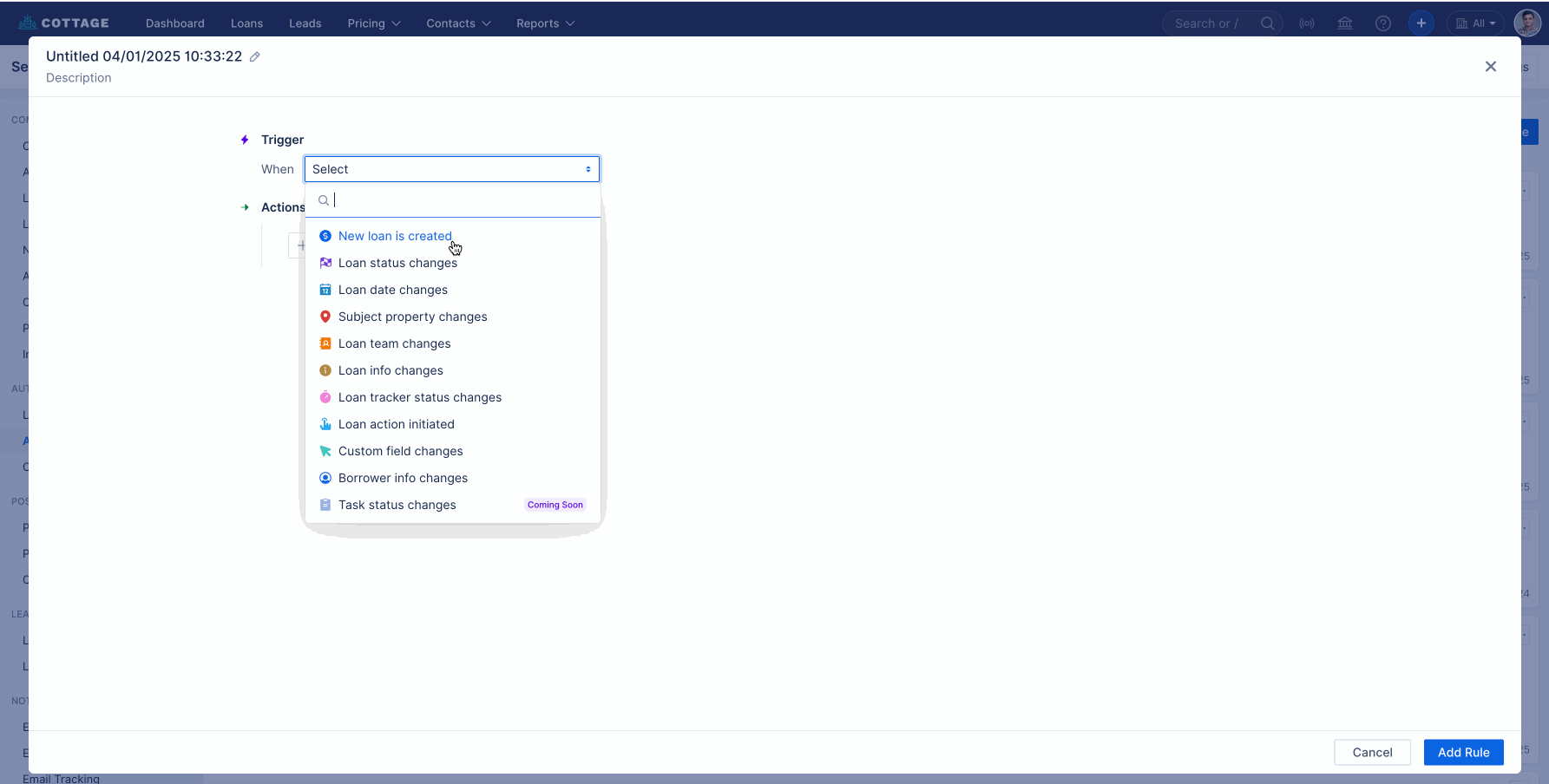Viewport: 1549px width, 784px height.
Task: Go to Dashboard in navigation
Action: (x=175, y=23)
